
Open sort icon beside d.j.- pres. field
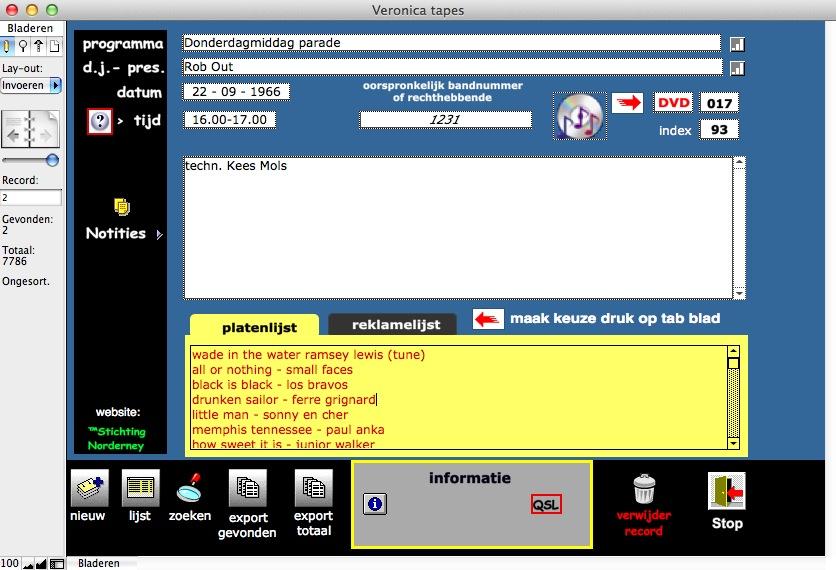(x=737, y=68)
